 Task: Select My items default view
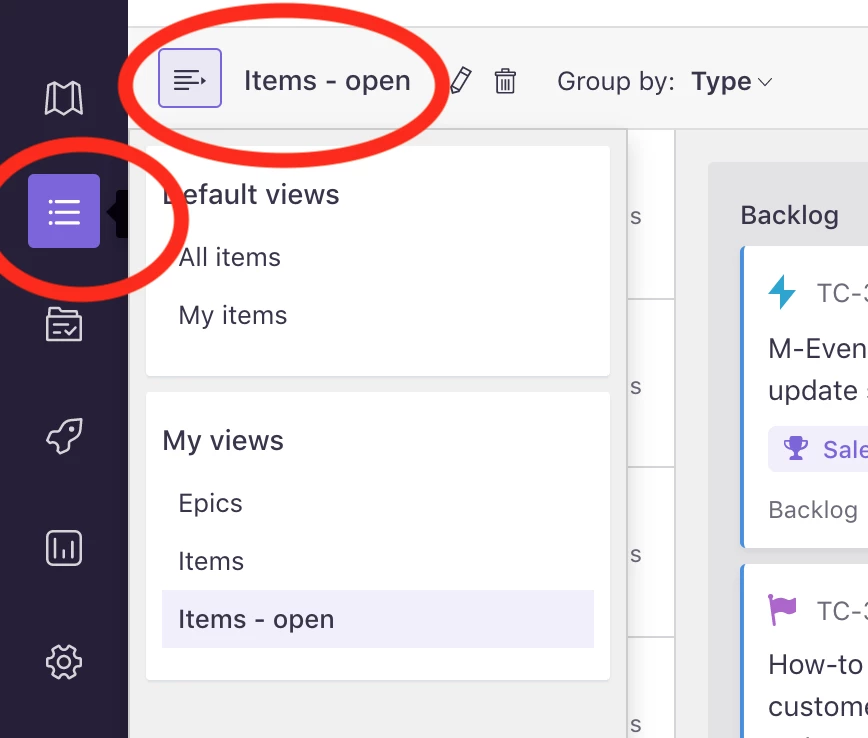pyautogui.click(x=232, y=316)
